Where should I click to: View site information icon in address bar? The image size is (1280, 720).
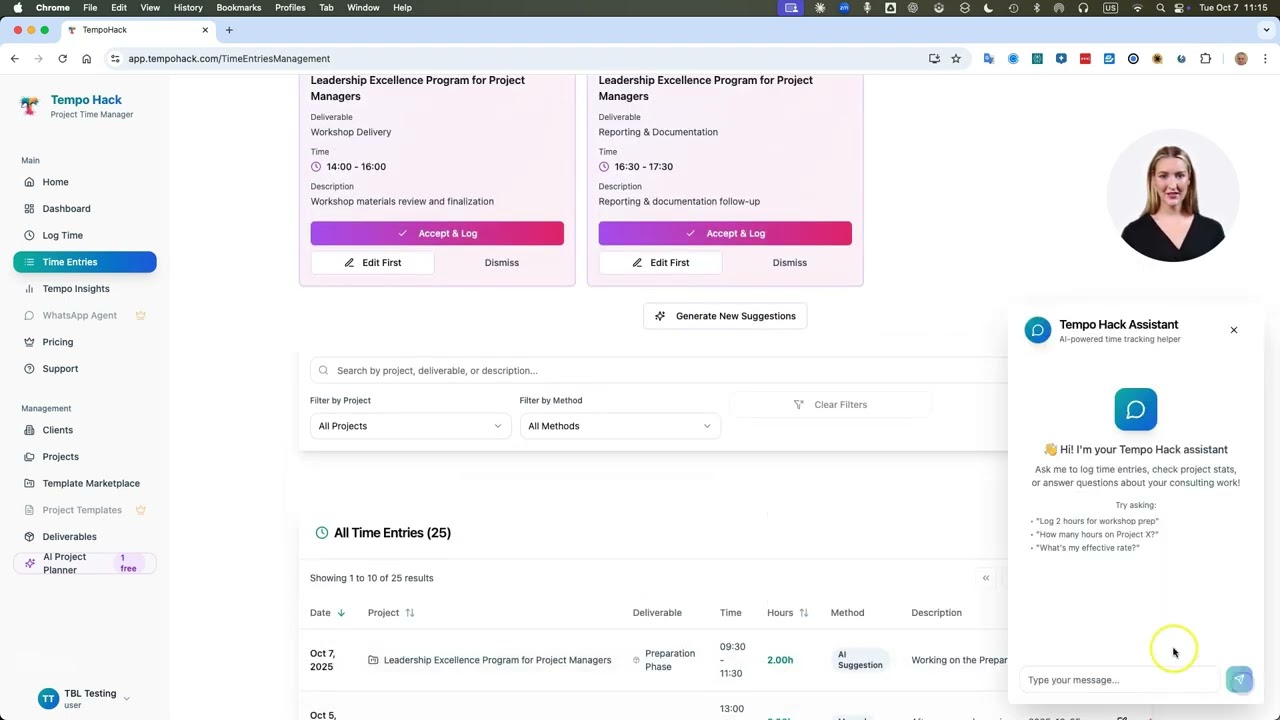tap(116, 59)
